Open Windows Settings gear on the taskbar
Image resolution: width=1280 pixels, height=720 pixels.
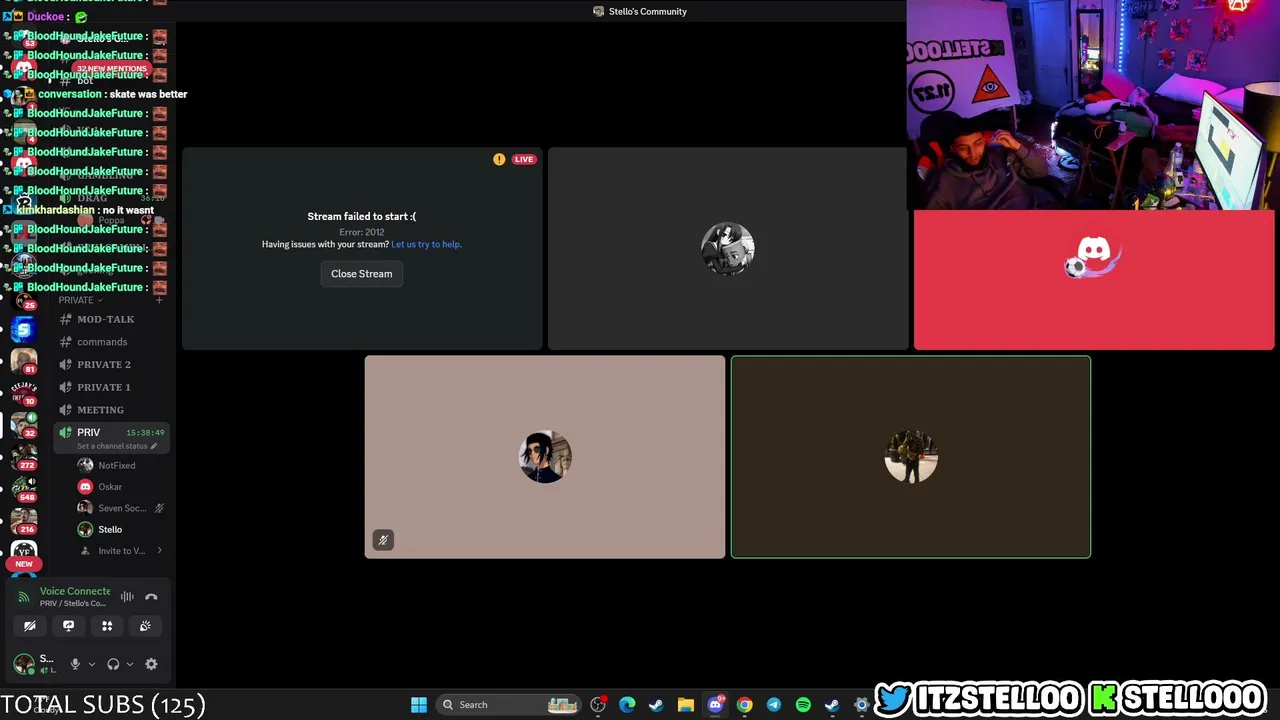(x=861, y=705)
